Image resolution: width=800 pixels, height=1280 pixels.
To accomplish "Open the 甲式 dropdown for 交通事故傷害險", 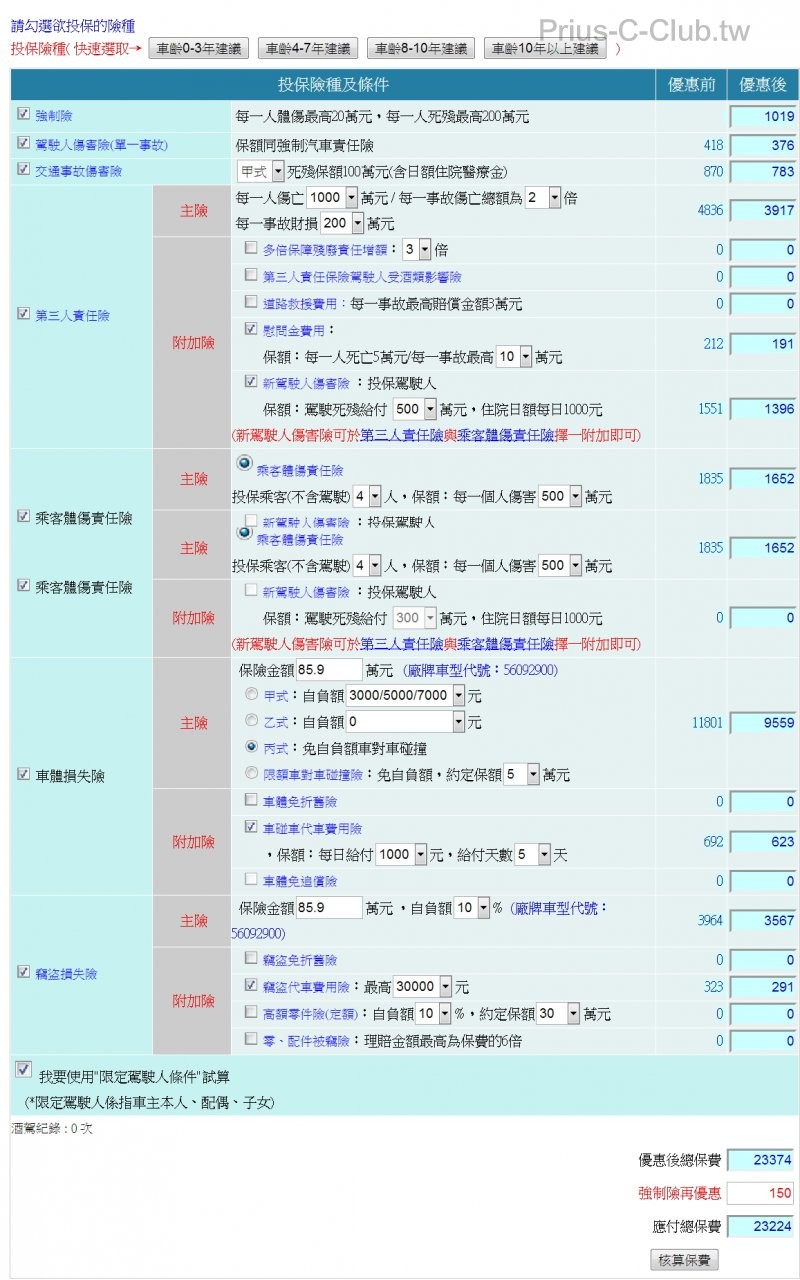I will coord(260,171).
